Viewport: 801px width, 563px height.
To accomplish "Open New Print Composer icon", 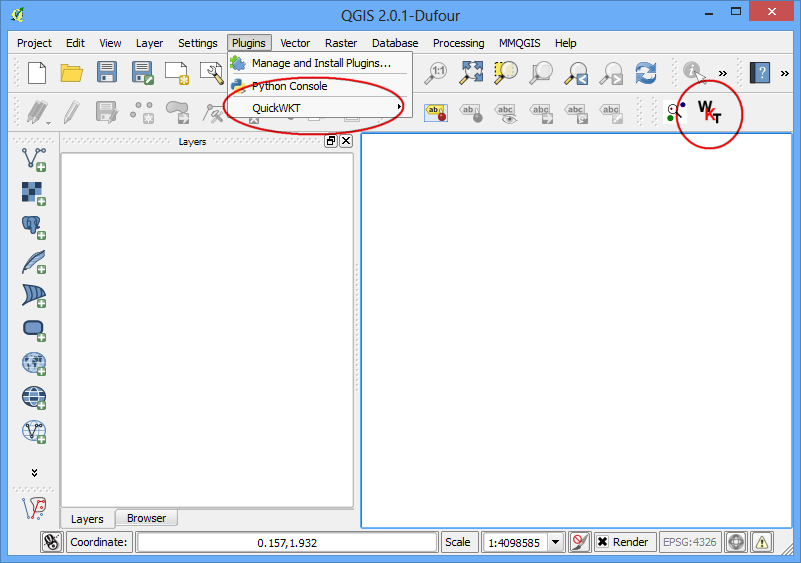I will 177,73.
